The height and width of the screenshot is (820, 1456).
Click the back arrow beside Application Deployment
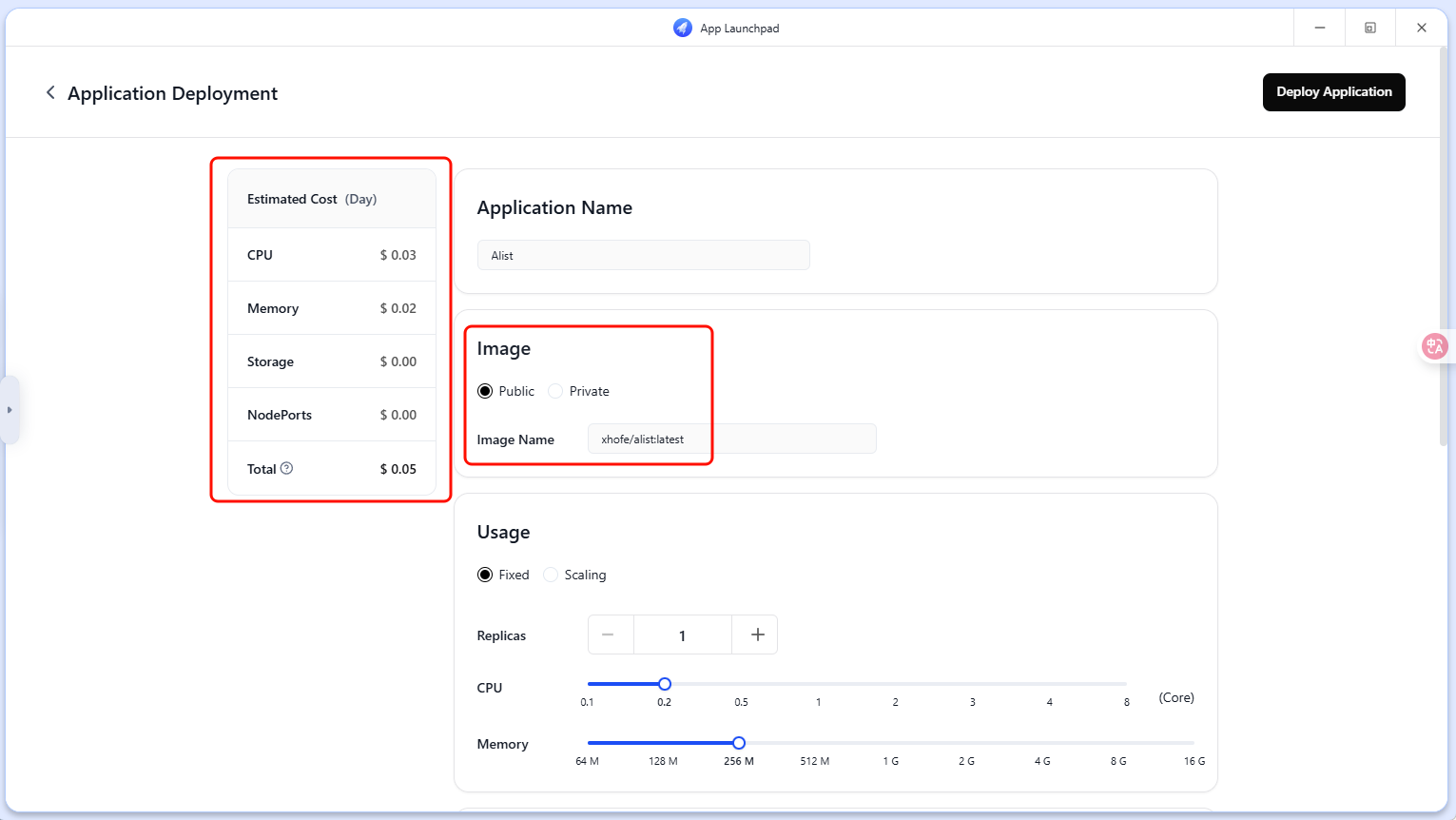point(50,92)
